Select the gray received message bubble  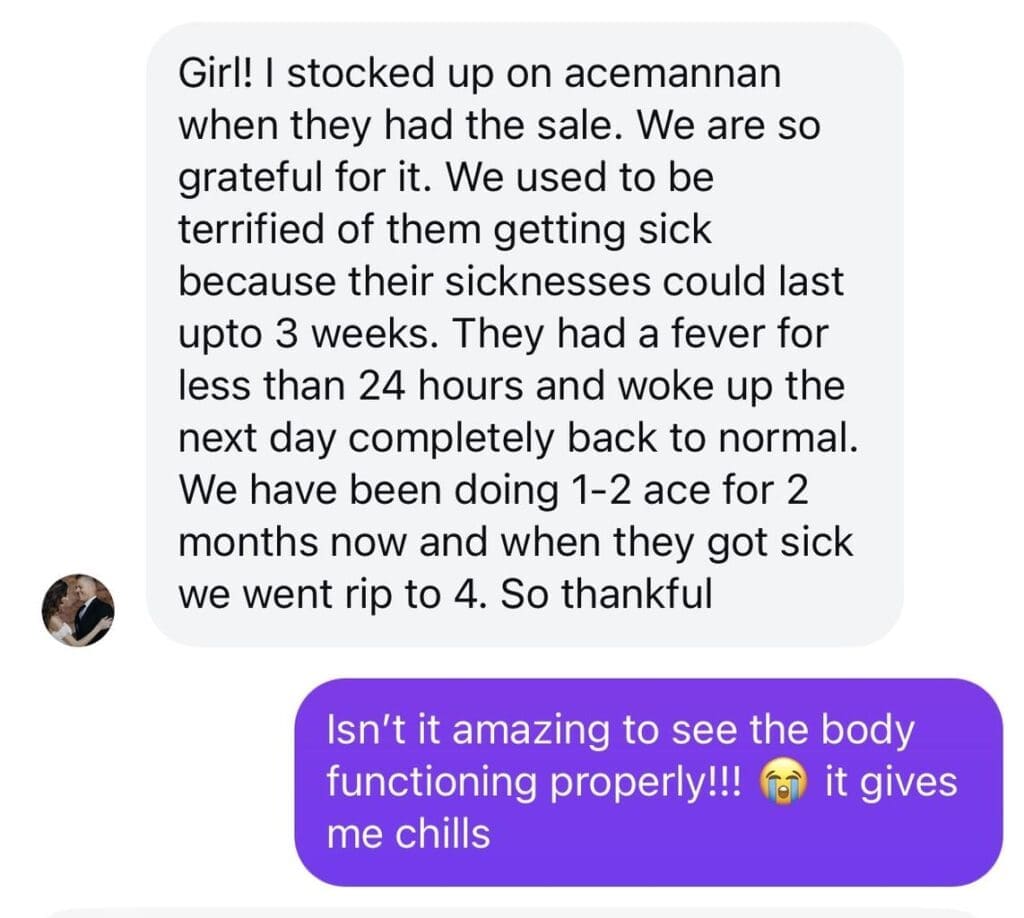pos(524,334)
